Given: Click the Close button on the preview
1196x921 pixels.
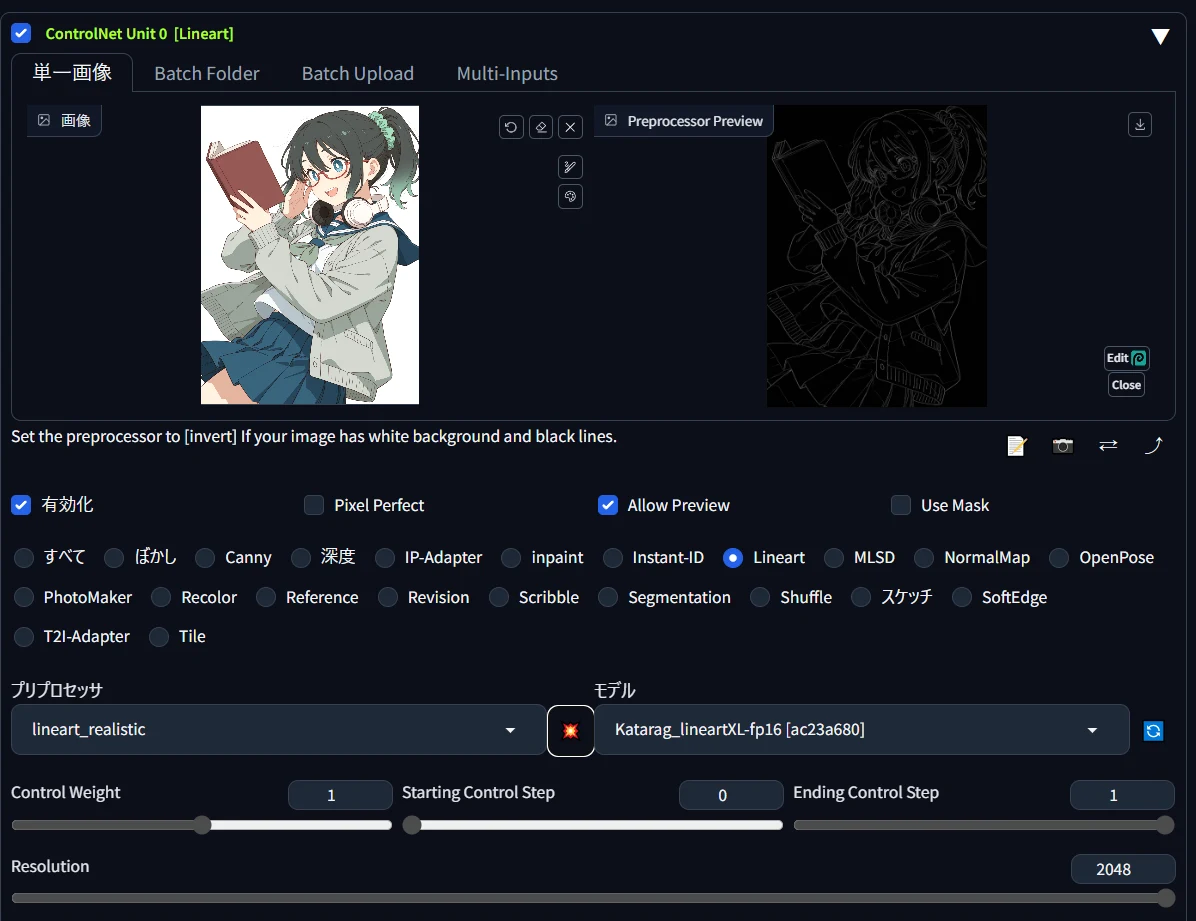Looking at the screenshot, I should click(x=1127, y=385).
